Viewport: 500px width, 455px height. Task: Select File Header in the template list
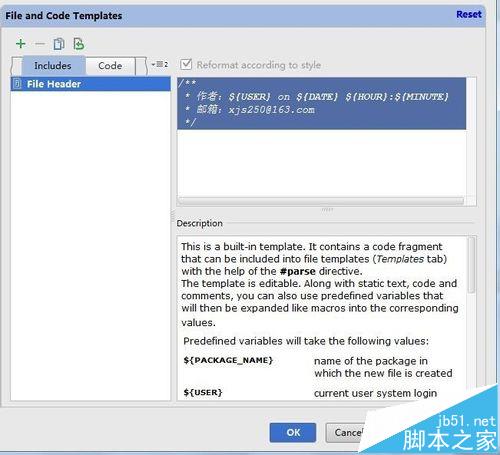pyautogui.click(x=91, y=84)
